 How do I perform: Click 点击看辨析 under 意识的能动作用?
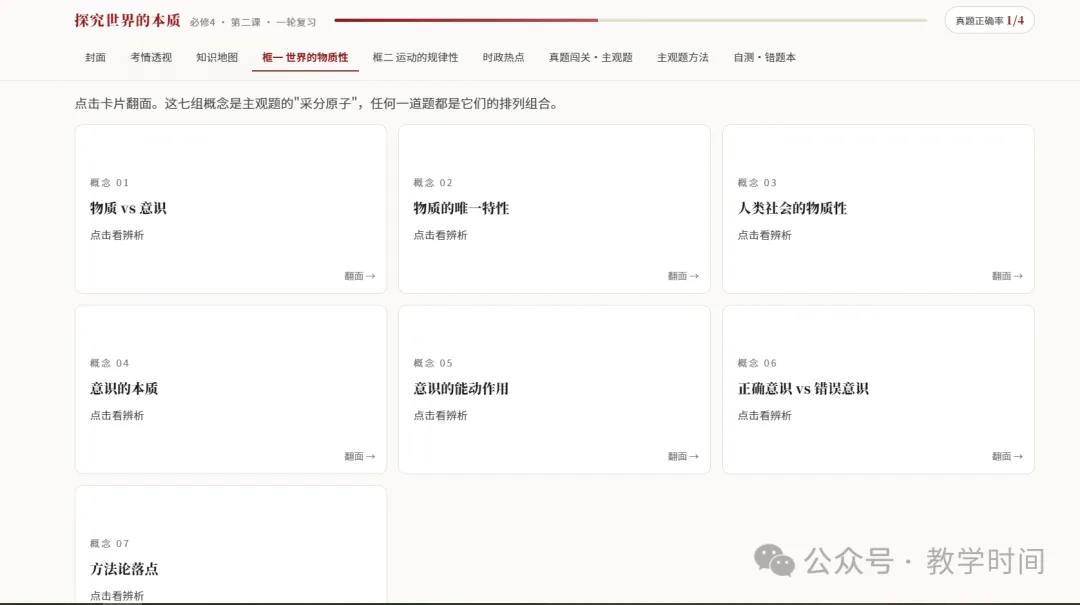(440, 416)
